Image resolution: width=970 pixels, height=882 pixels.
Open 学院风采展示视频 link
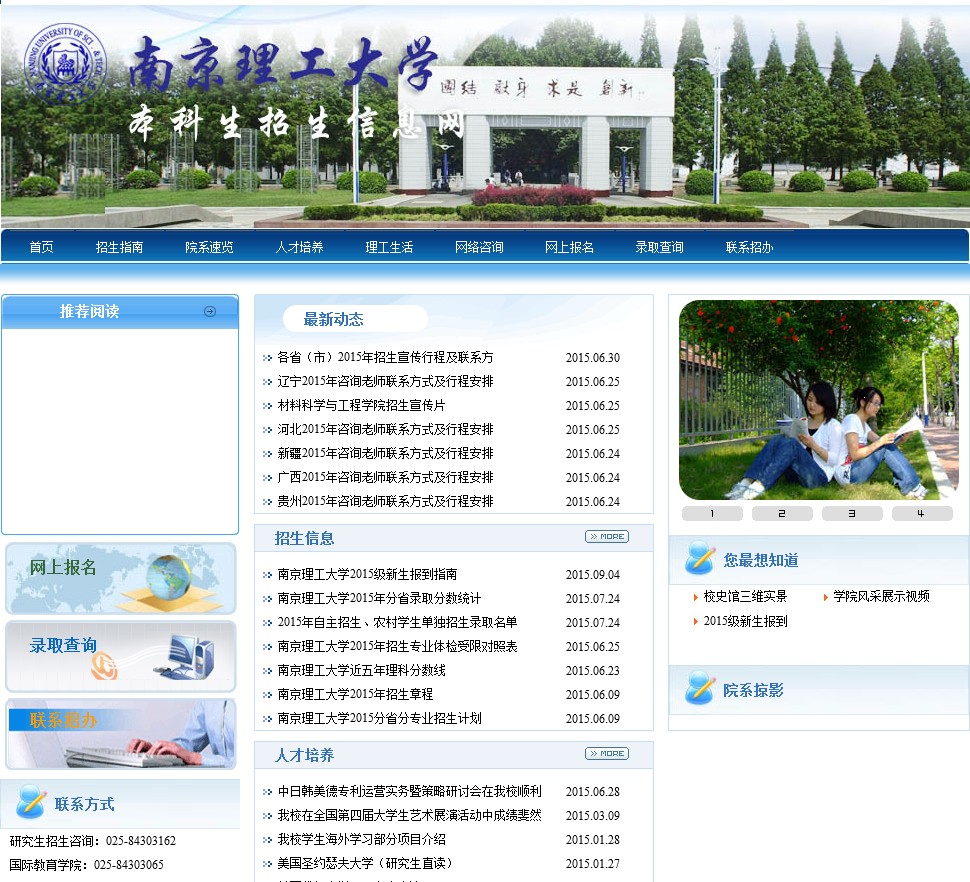coord(882,596)
